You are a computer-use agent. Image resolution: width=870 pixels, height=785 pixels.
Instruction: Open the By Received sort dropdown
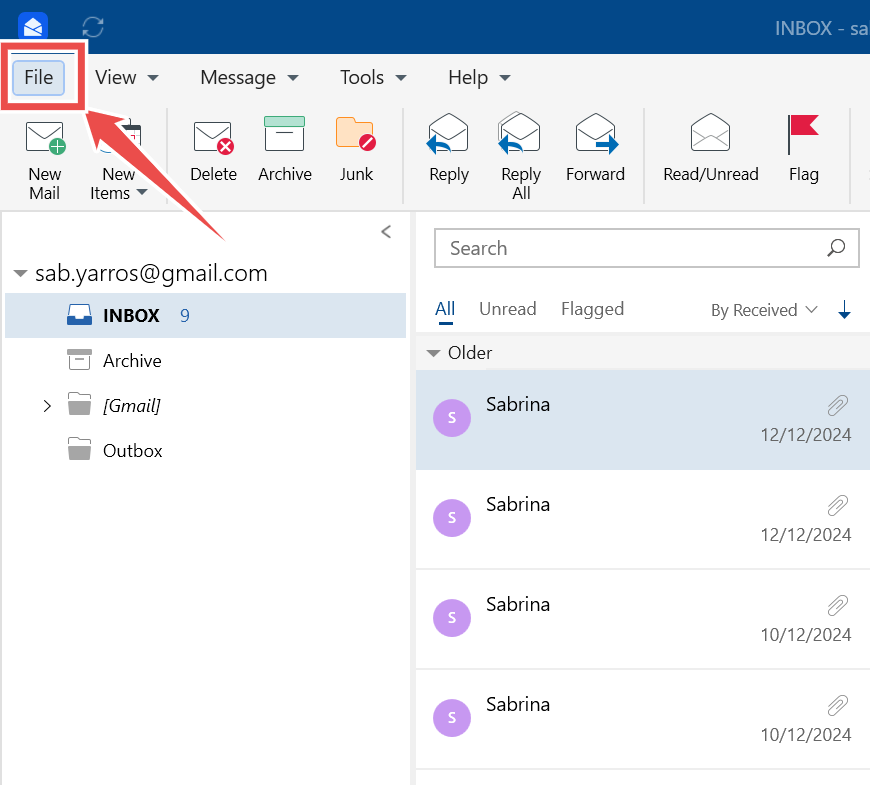coord(764,310)
